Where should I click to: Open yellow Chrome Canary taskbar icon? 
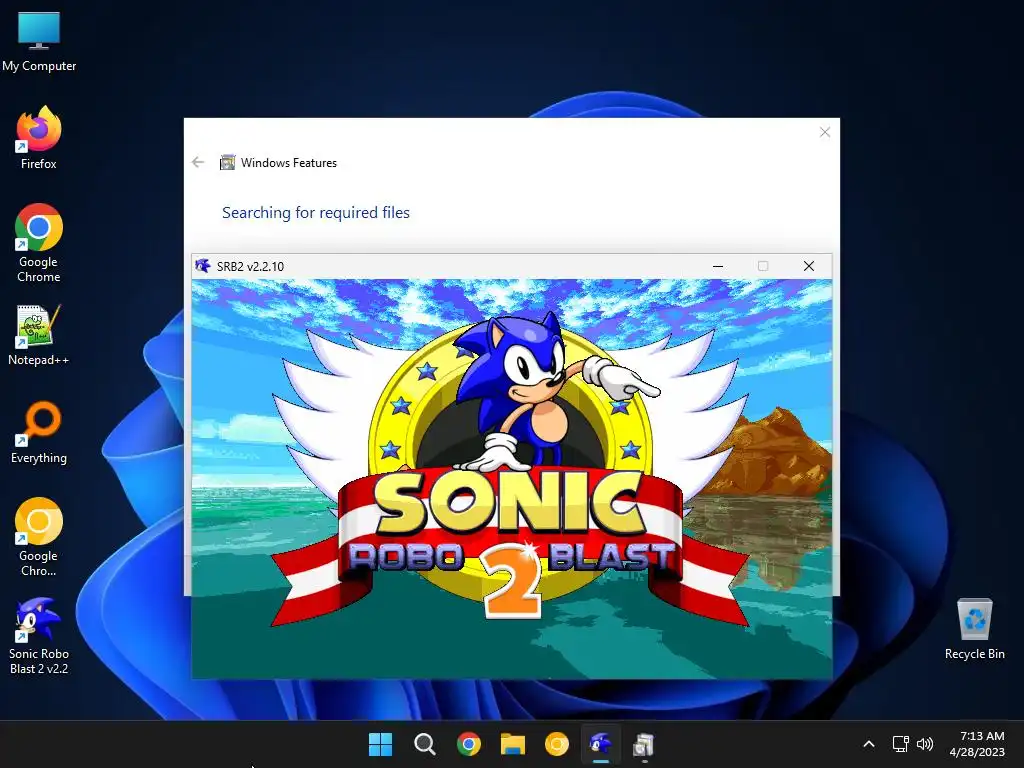pyautogui.click(x=556, y=744)
